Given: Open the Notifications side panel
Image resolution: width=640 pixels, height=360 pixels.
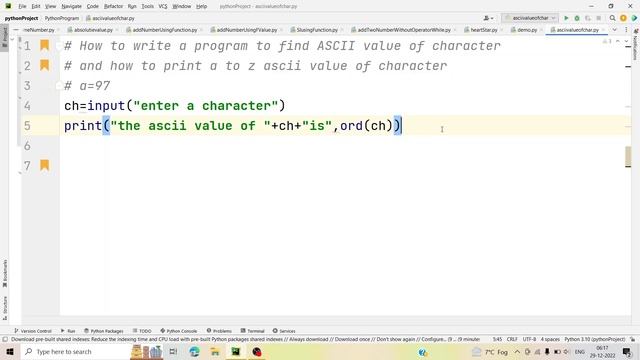Looking at the screenshot, I should point(636,44).
